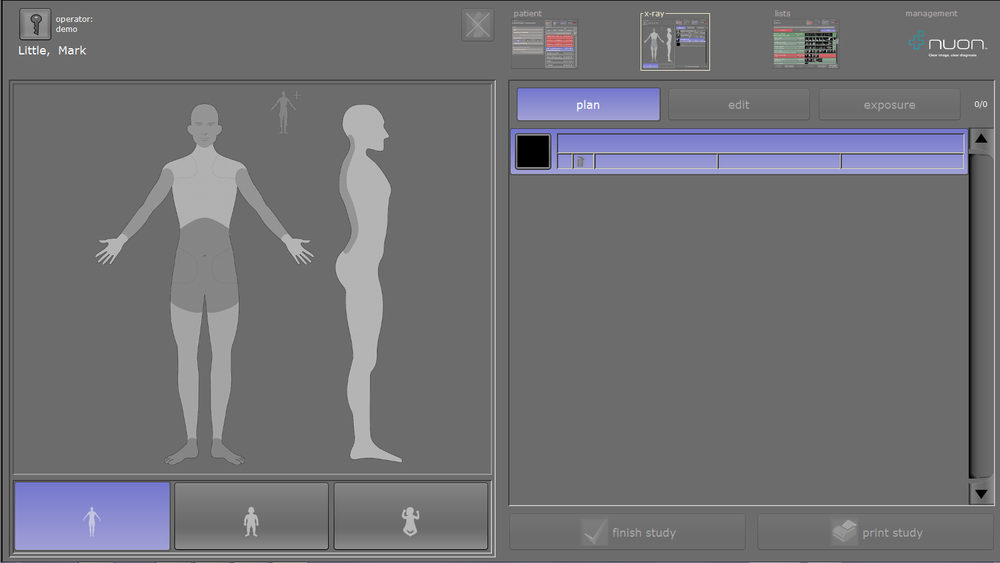Open the x-ray screen thumbnail

point(675,43)
